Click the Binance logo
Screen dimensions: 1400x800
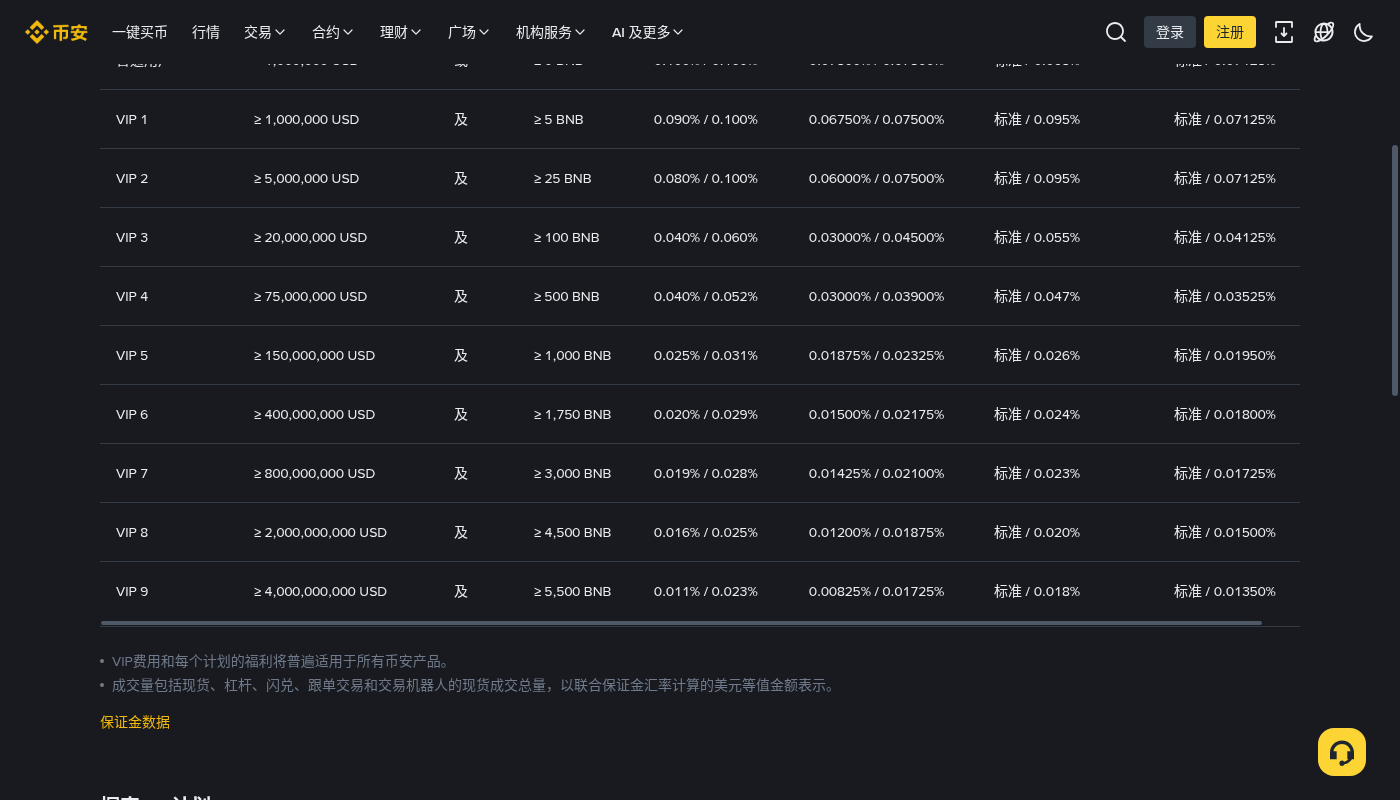pyautogui.click(x=56, y=32)
